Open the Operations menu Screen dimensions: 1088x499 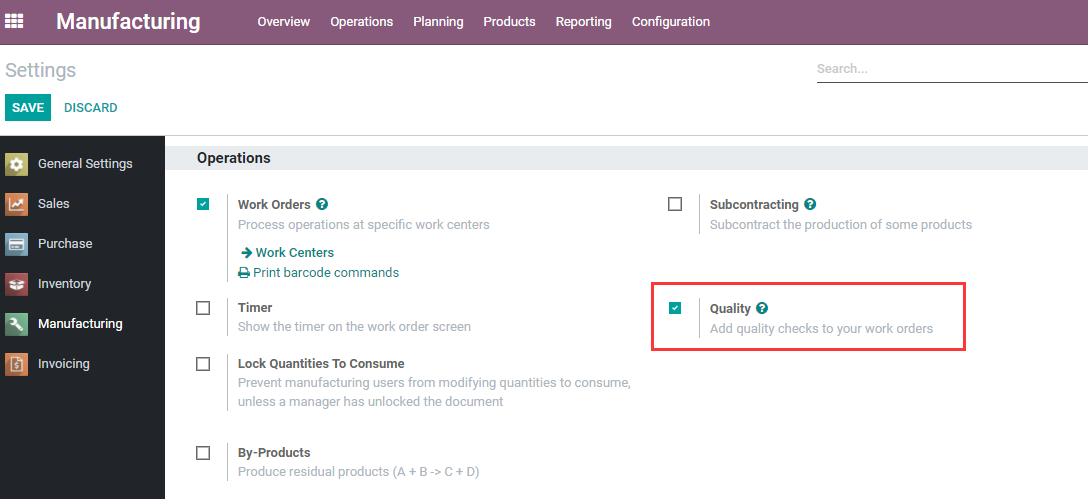(x=362, y=22)
